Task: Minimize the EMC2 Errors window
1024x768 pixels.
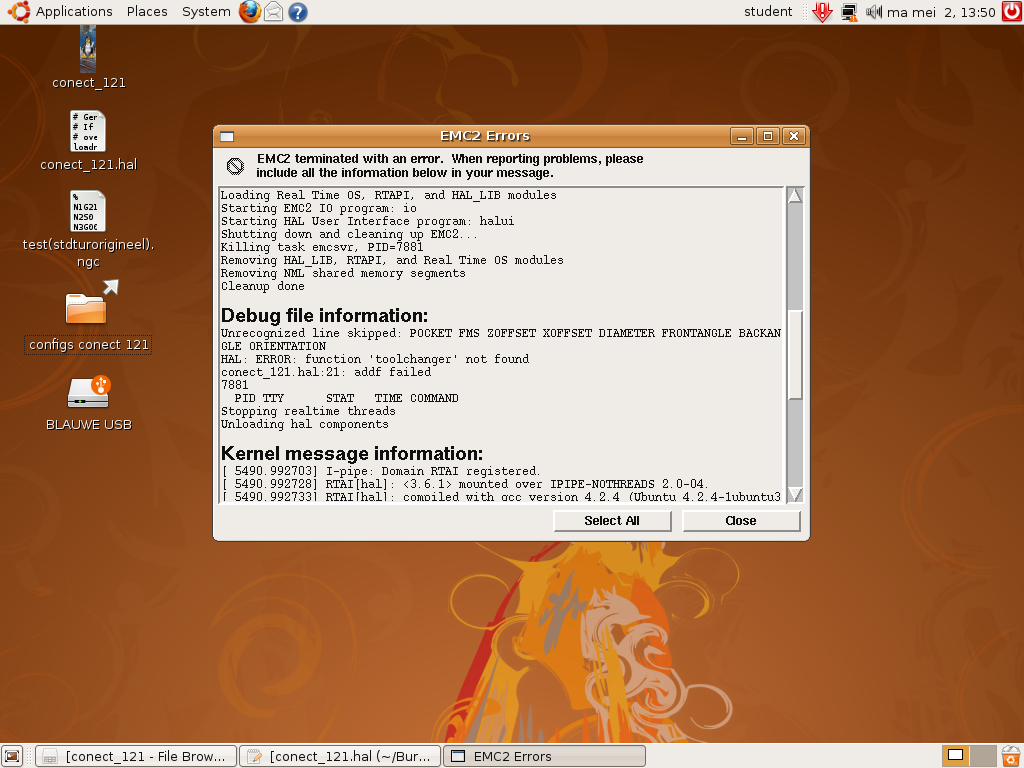Action: 742,136
